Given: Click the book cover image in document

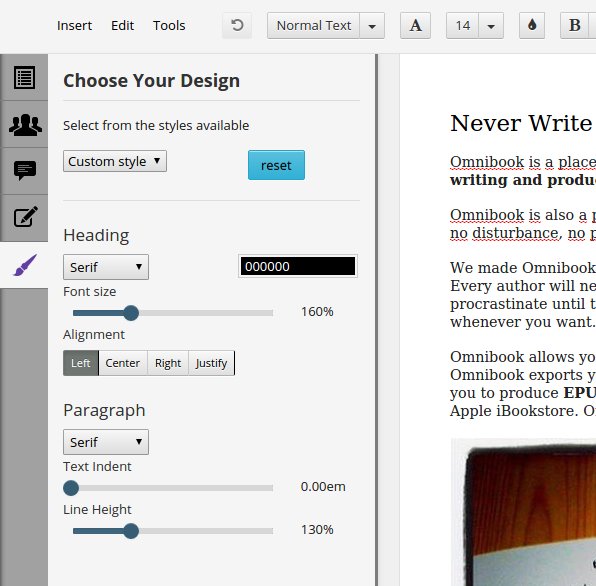Looking at the screenshot, I should tap(523, 512).
